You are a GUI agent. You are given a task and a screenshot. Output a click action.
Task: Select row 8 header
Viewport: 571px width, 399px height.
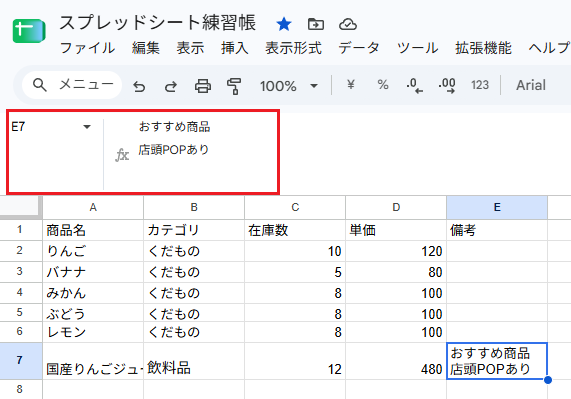(x=21, y=389)
